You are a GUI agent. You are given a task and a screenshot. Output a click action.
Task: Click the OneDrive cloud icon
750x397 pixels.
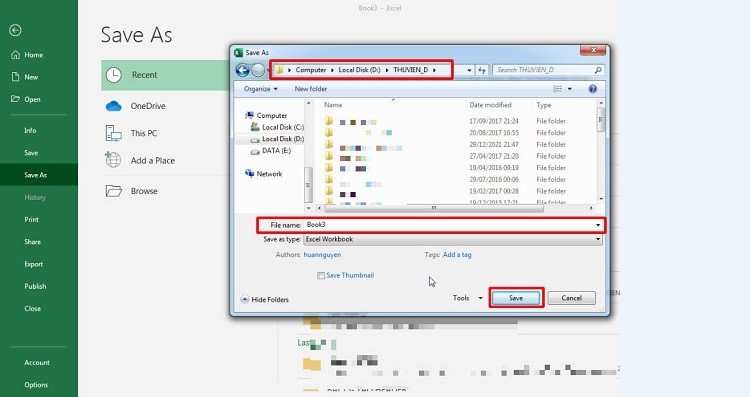click(x=113, y=106)
